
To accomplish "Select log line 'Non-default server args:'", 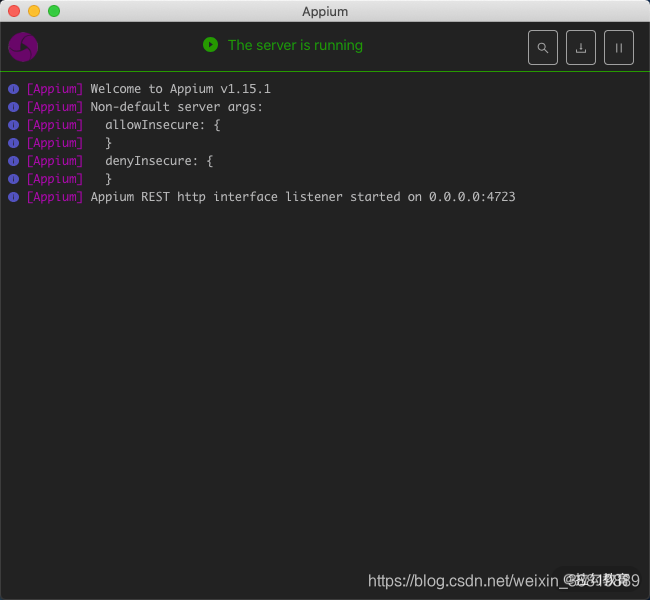I will 177,107.
